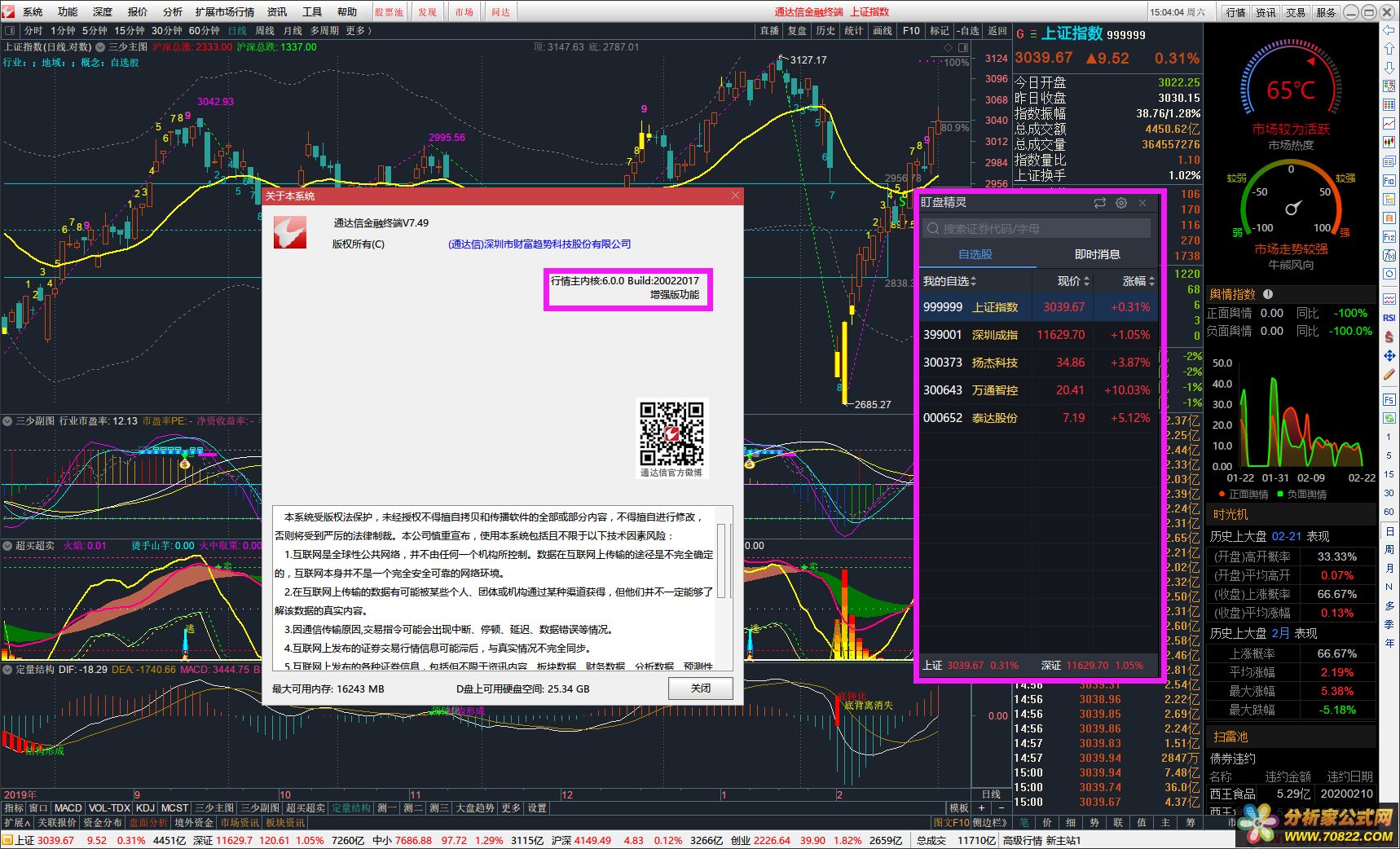Toggle the 定量结构 indicator panel circle
Screen dimensions: 1400x849
point(7,670)
